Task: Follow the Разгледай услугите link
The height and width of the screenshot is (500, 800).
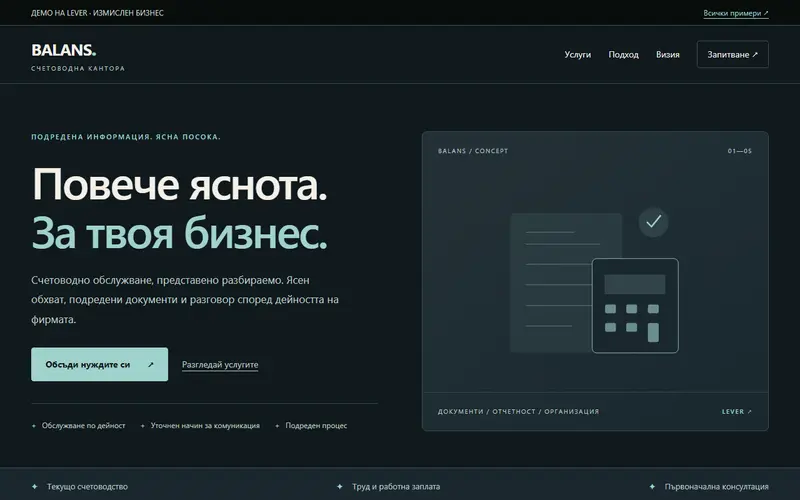Action: tap(220, 365)
